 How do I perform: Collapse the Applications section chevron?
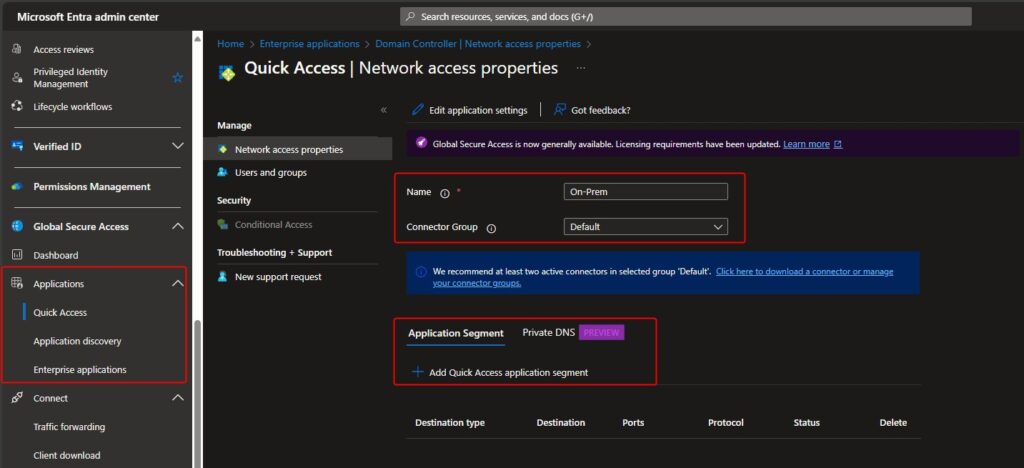178,284
